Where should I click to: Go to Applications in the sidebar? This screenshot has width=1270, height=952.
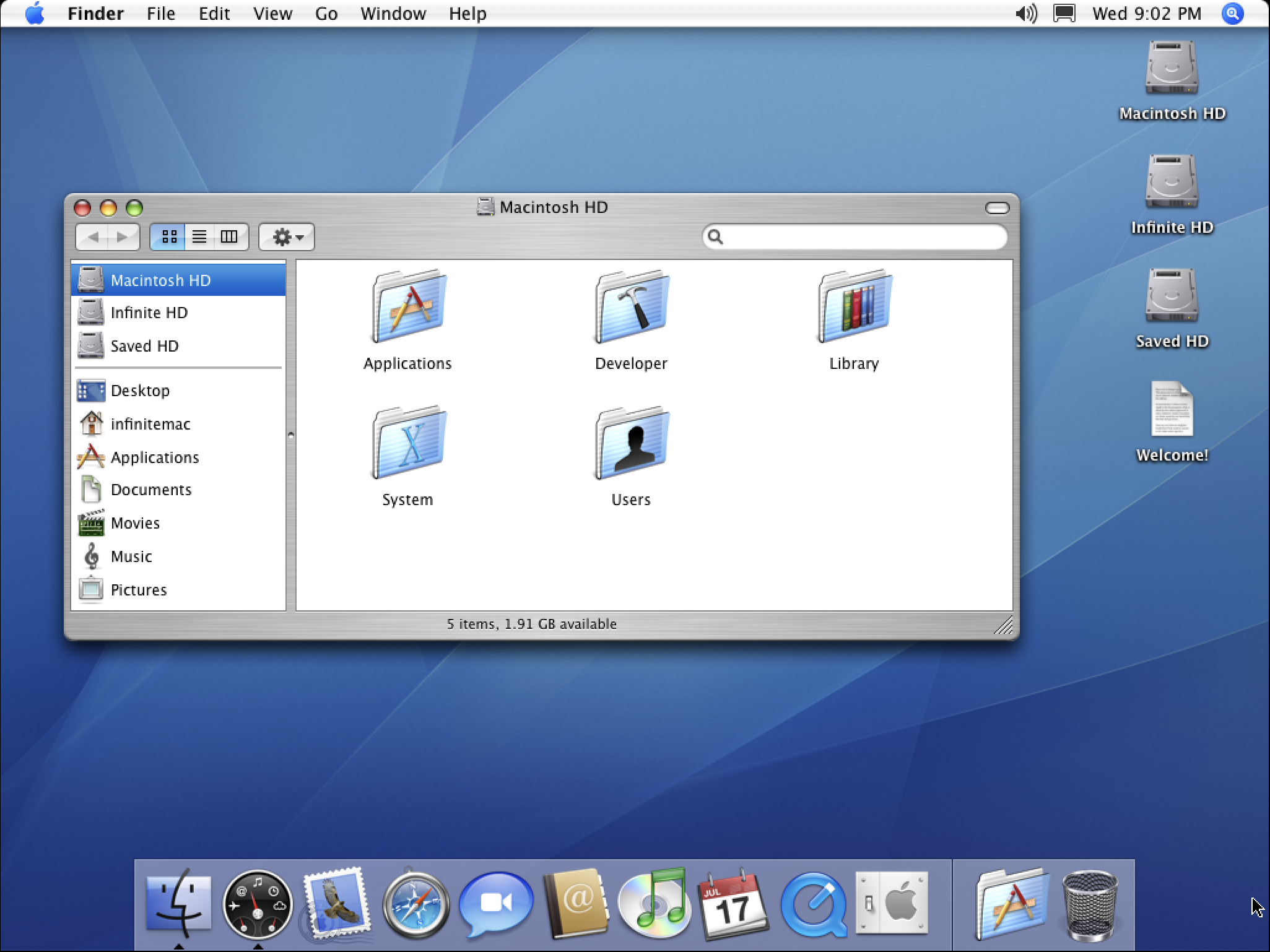(x=178, y=457)
